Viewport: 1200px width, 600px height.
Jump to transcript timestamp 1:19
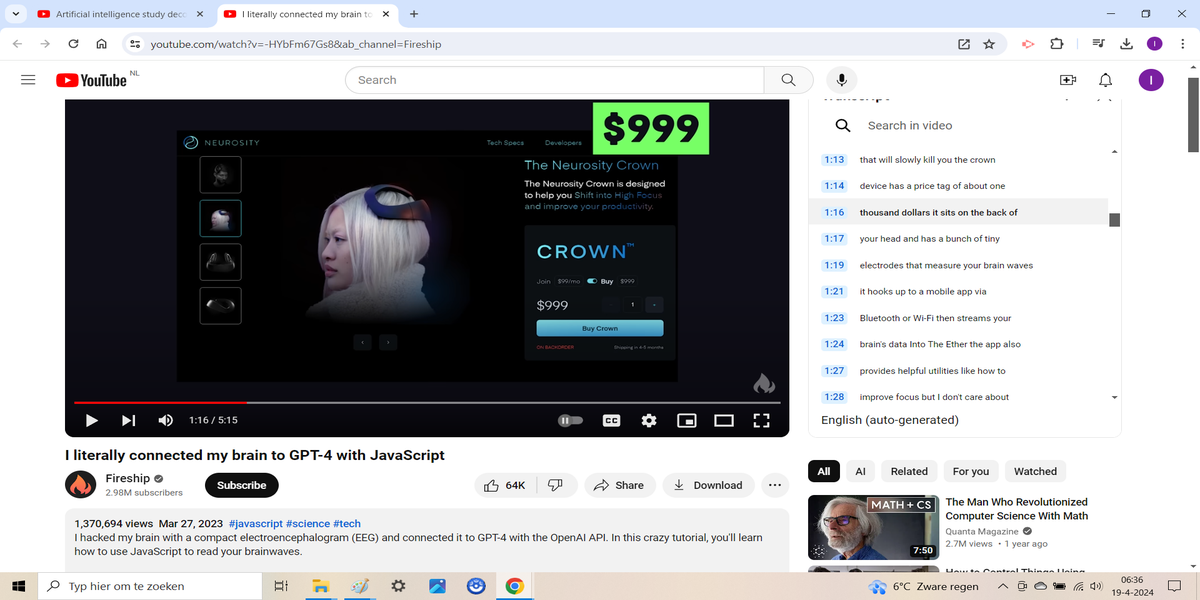834,265
